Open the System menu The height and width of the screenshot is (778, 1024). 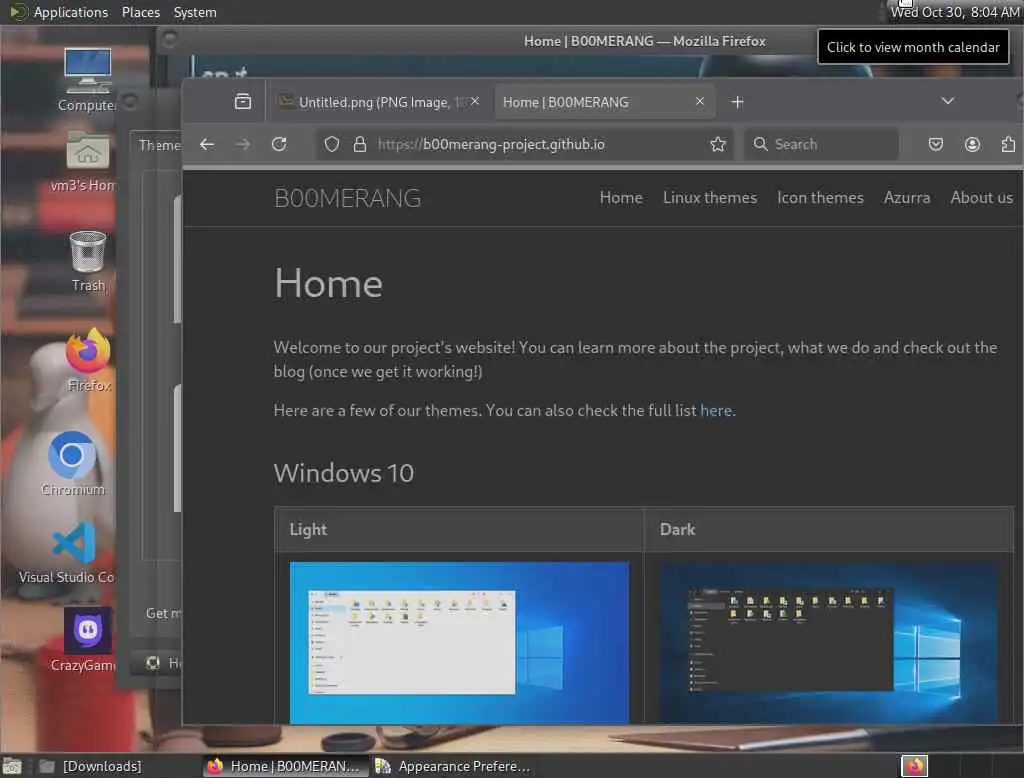pos(195,12)
